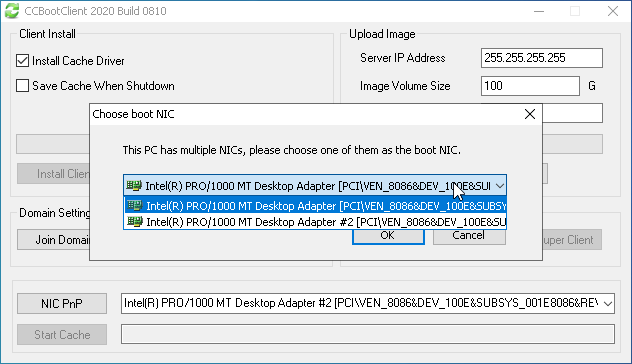The image size is (632, 364).
Task: Confirm selection with the OK button
Action: pyautogui.click(x=388, y=236)
